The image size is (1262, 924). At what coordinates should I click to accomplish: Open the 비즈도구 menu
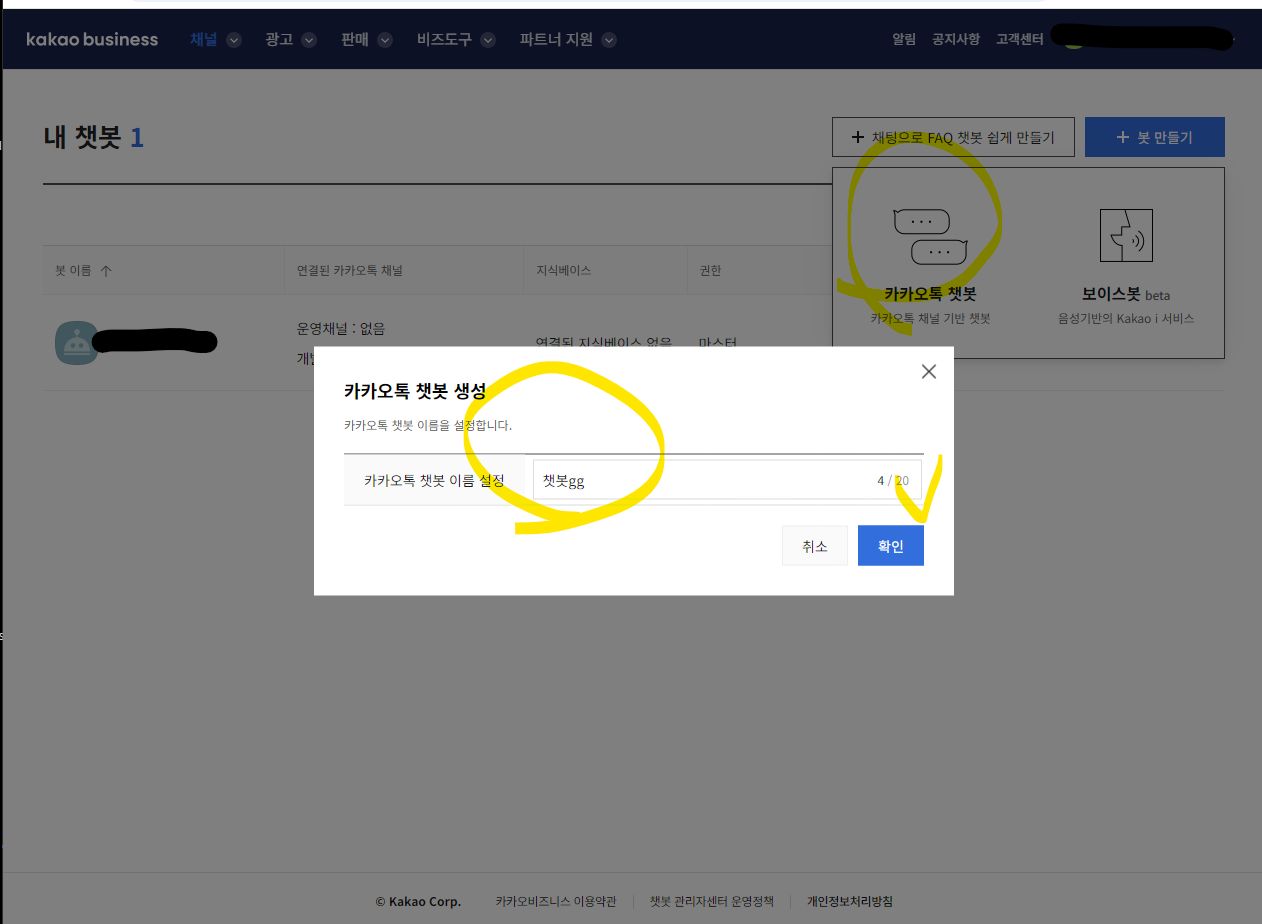coord(444,40)
